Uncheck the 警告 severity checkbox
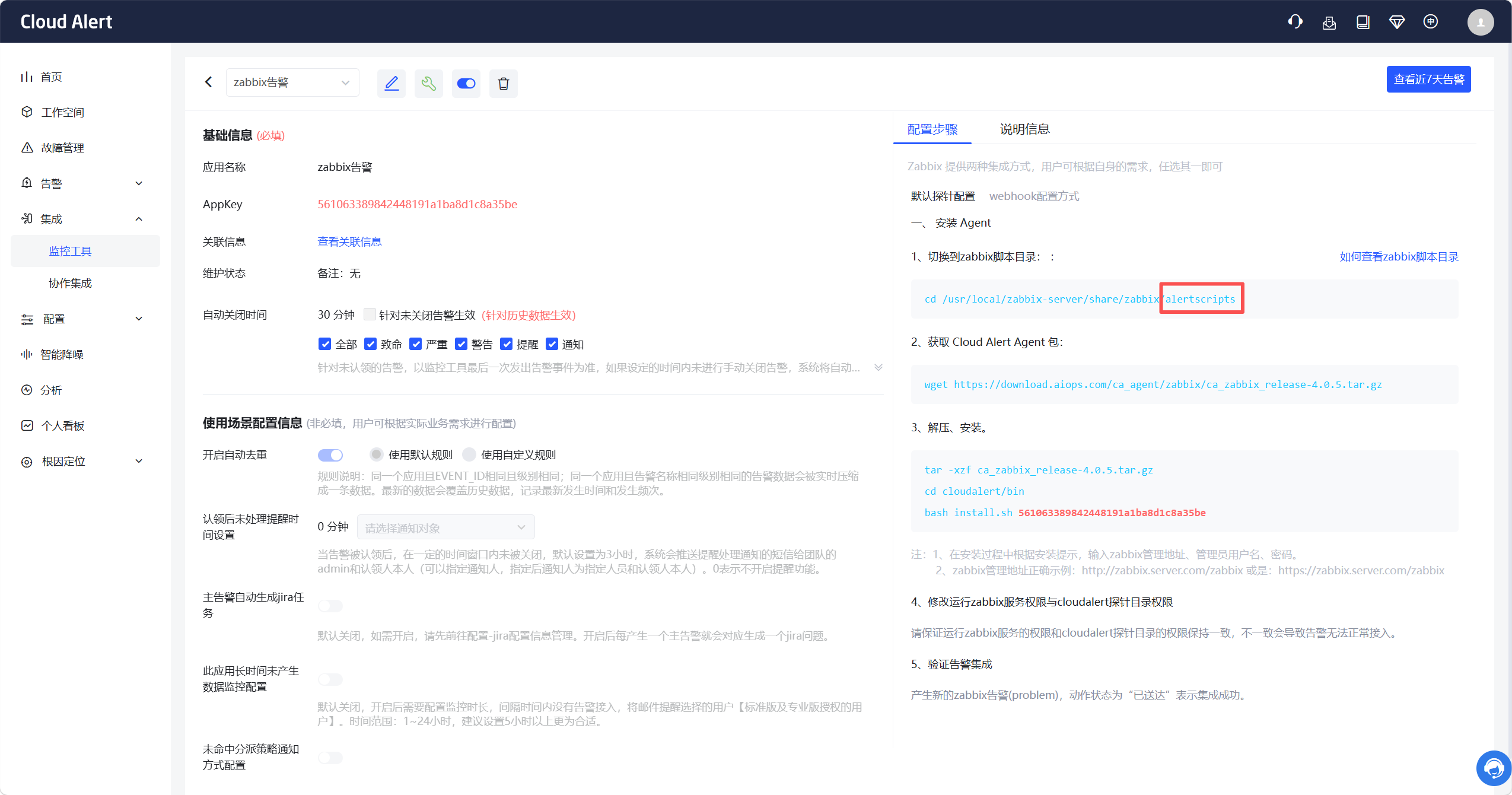Viewport: 1512px width, 795px height. pyautogui.click(x=461, y=344)
